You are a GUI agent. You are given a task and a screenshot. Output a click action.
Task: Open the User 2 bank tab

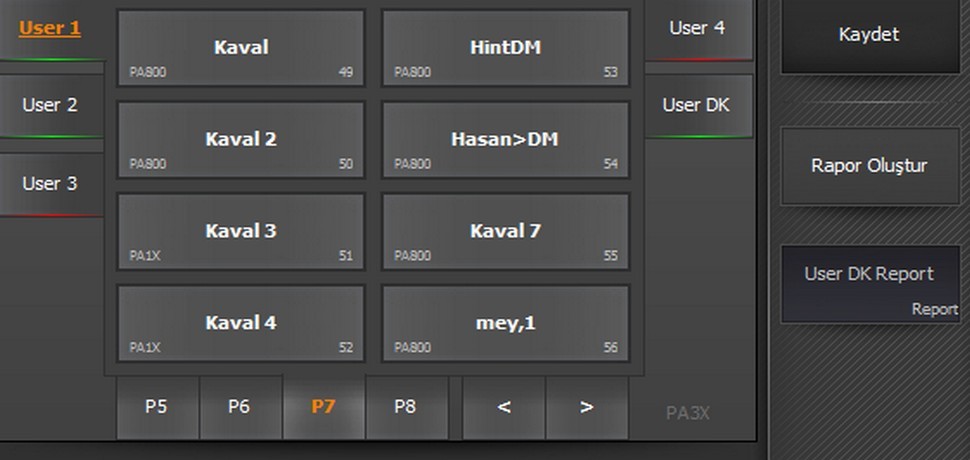[x=50, y=105]
